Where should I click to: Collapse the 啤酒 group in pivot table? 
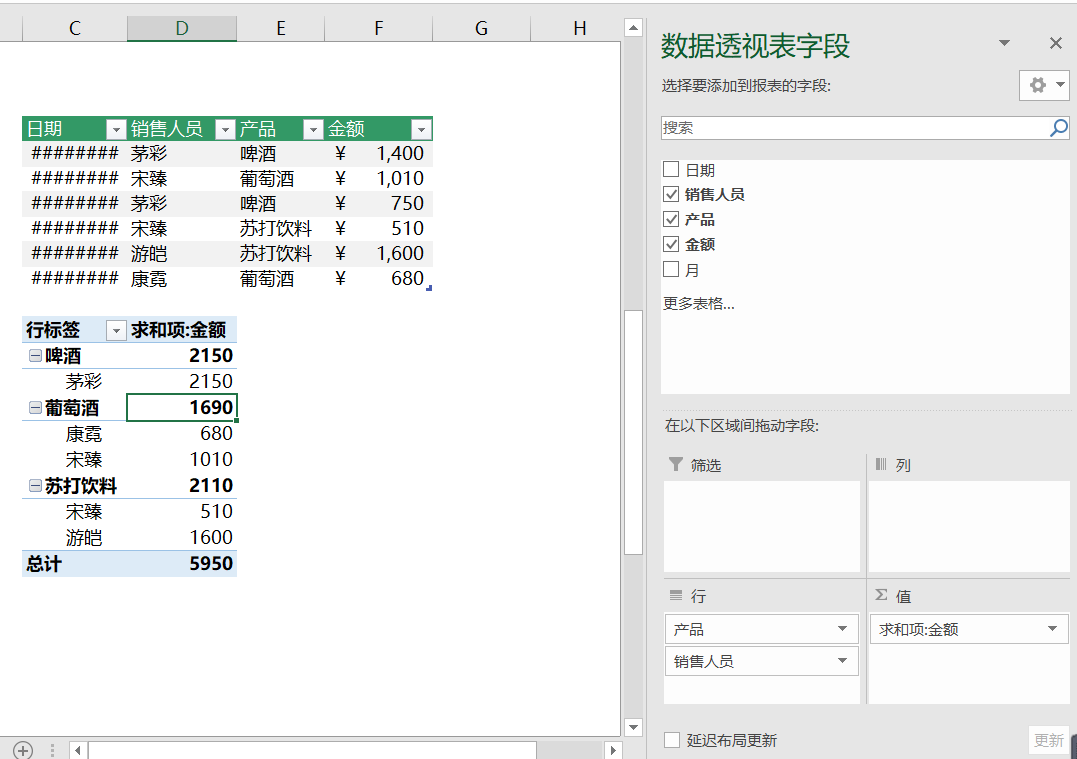pyautogui.click(x=35, y=356)
